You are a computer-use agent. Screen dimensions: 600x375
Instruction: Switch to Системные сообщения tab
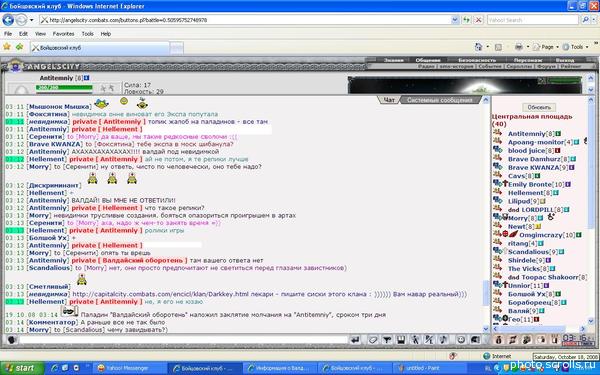coord(440,100)
